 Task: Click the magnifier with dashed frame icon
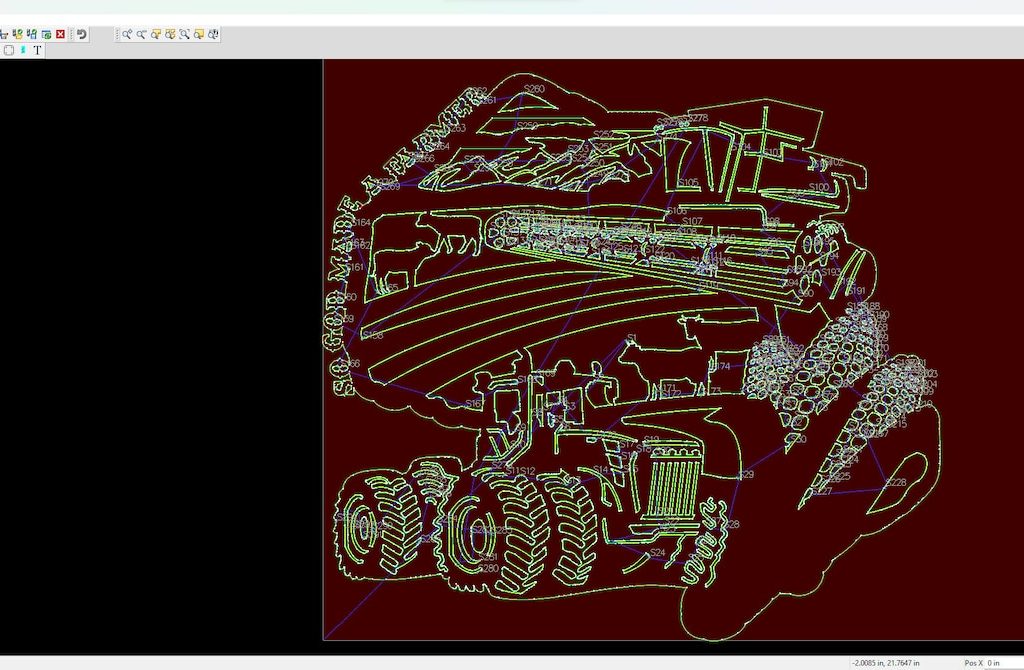tap(185, 34)
